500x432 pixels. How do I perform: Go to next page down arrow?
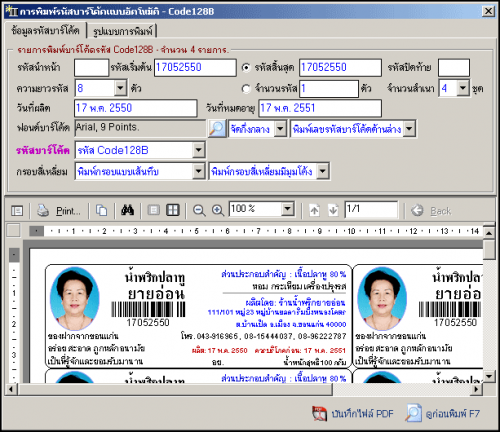click(x=333, y=211)
